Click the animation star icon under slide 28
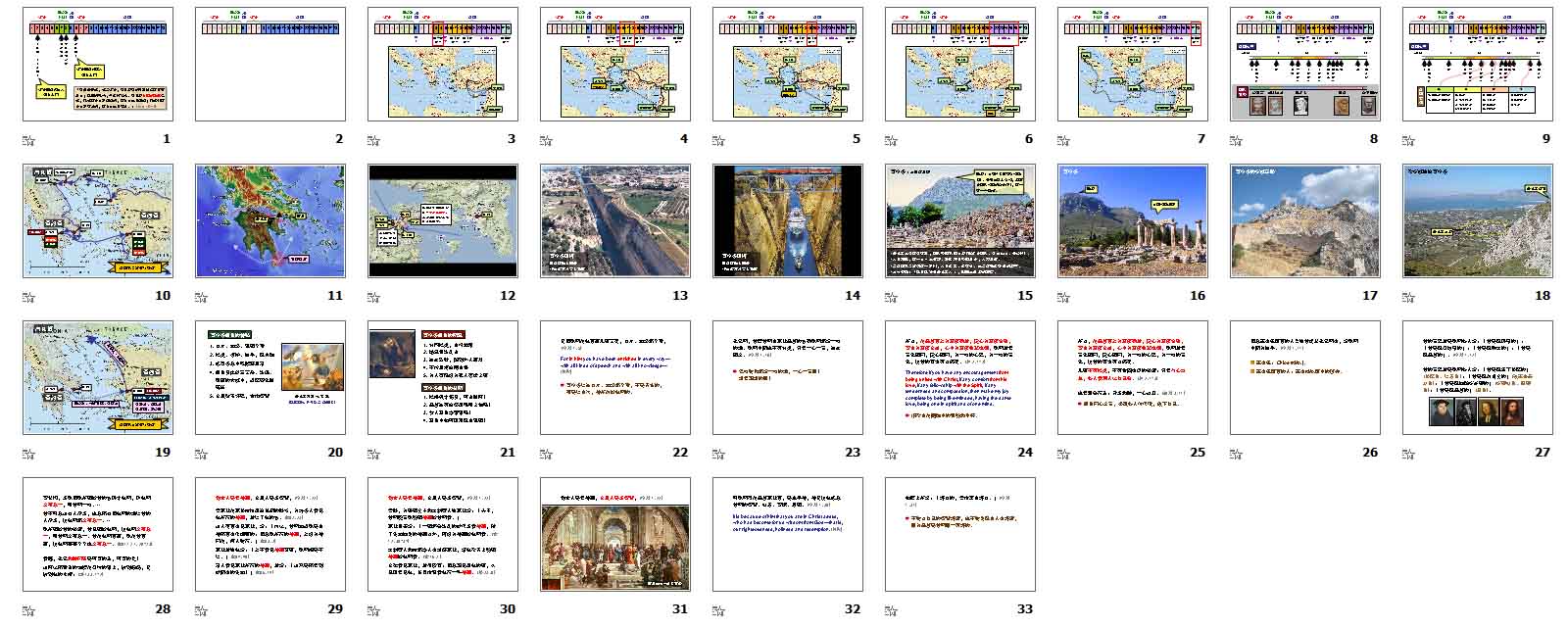Image resolution: width=1568 pixels, height=628 pixels. point(28,608)
